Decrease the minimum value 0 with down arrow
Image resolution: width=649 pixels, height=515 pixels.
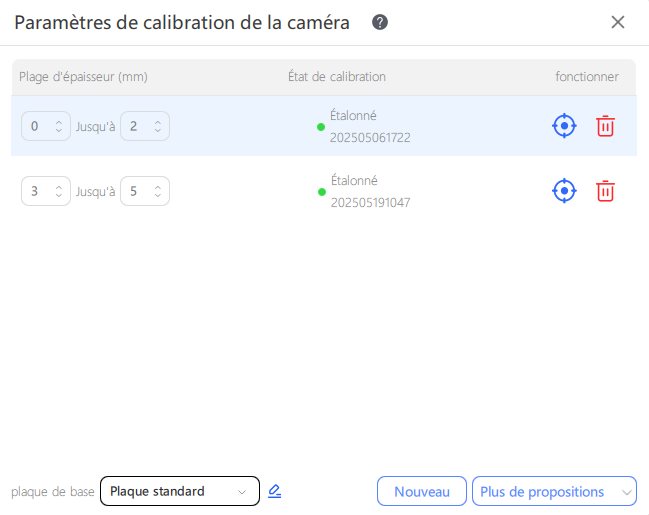(x=59, y=130)
